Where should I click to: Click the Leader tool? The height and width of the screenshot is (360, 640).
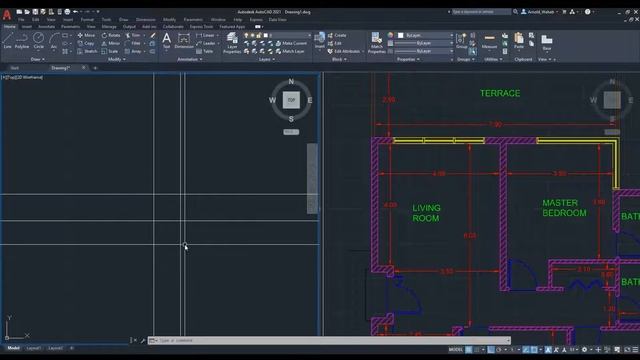(205, 43)
